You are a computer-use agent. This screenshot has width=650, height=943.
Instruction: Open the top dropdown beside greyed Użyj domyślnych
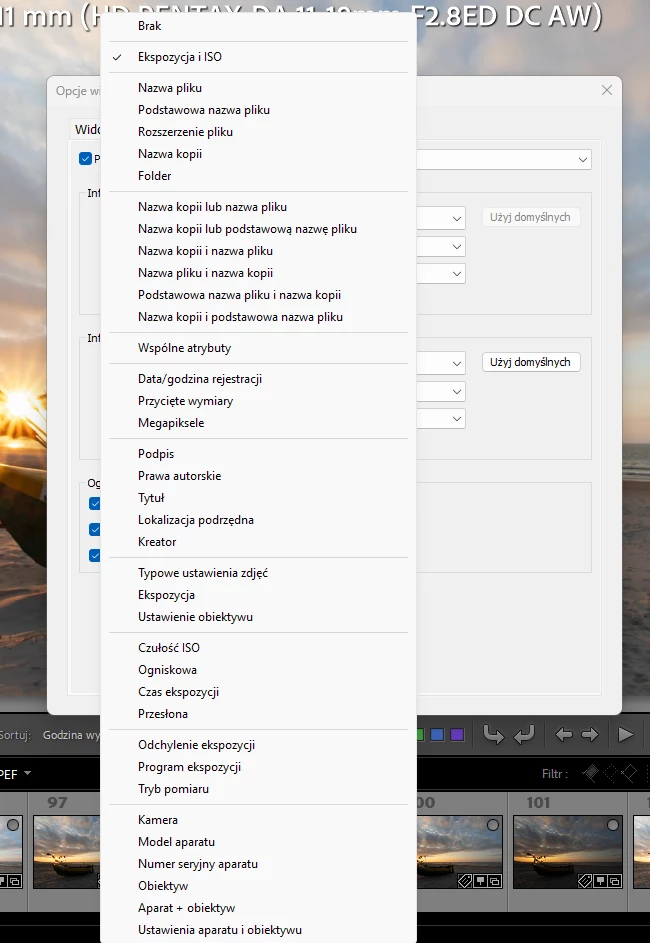[x=441, y=218]
